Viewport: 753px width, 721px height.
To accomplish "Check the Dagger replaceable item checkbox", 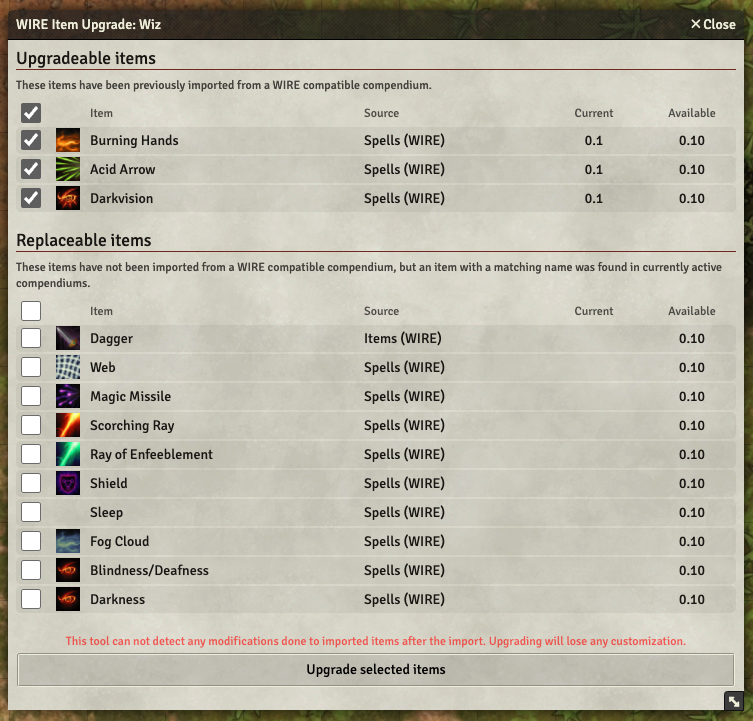I will coord(31,338).
